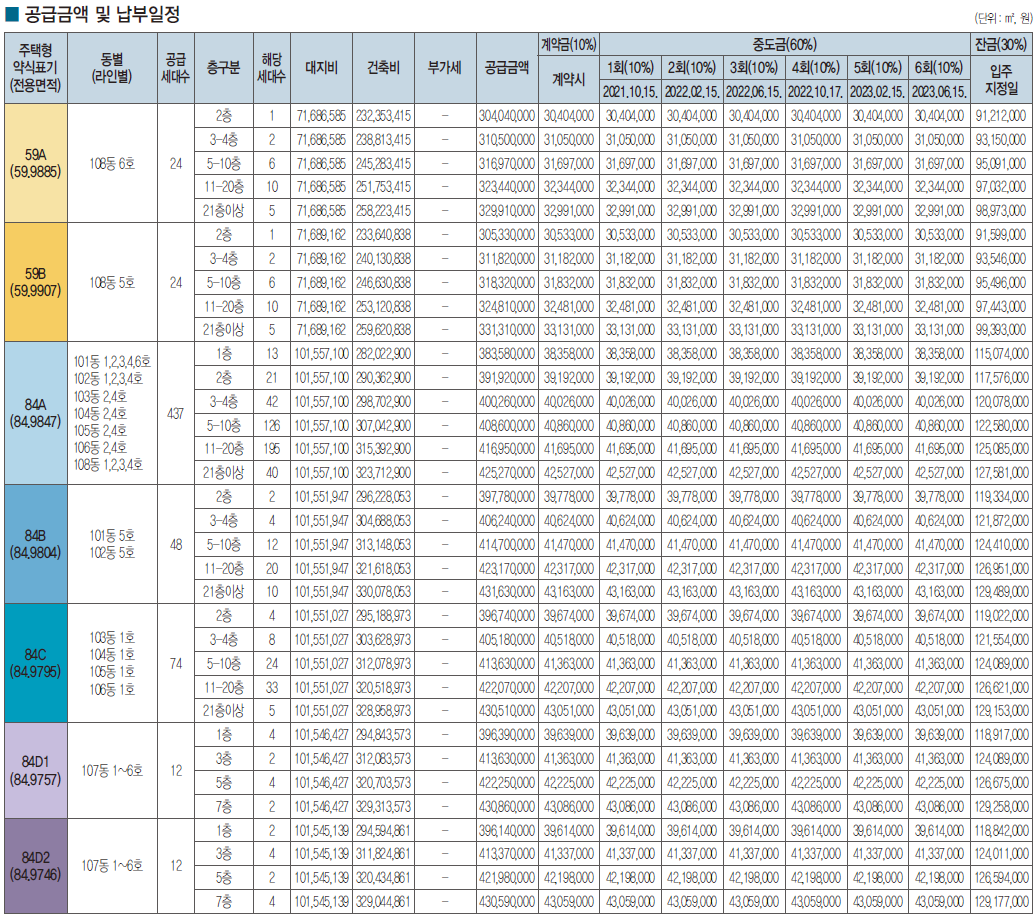Click construction cost '329,044,861'
The width and height of the screenshot is (1036, 923).
(383, 901)
